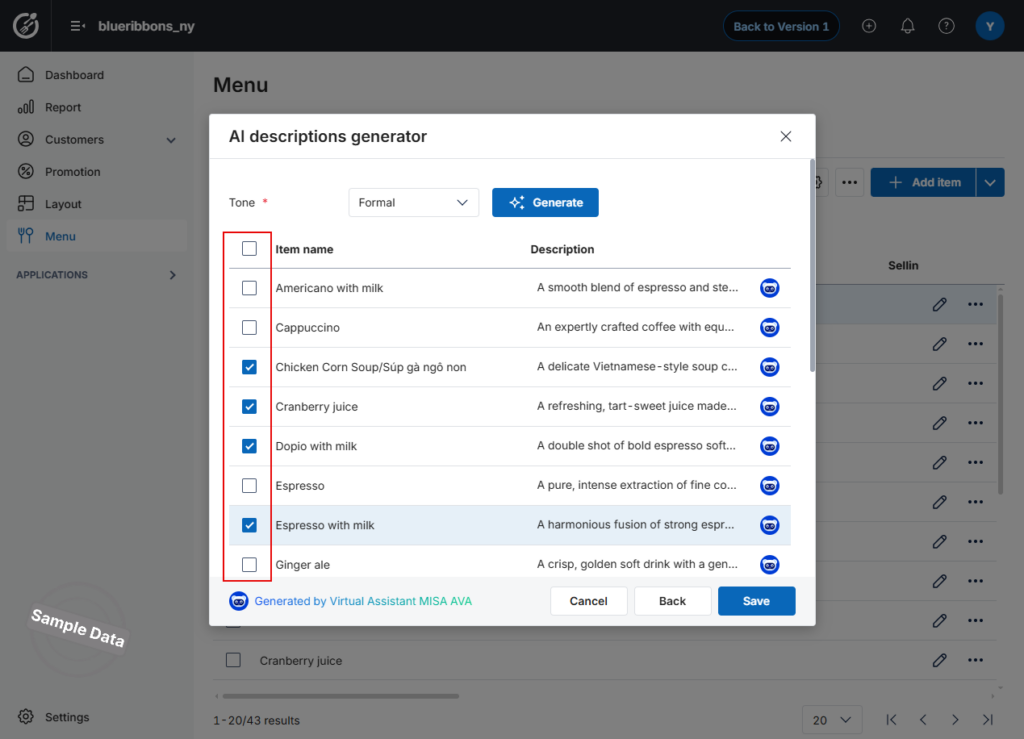Click the edit pencil in the background Cranberry juice row
The height and width of the screenshot is (739, 1024).
(x=939, y=660)
